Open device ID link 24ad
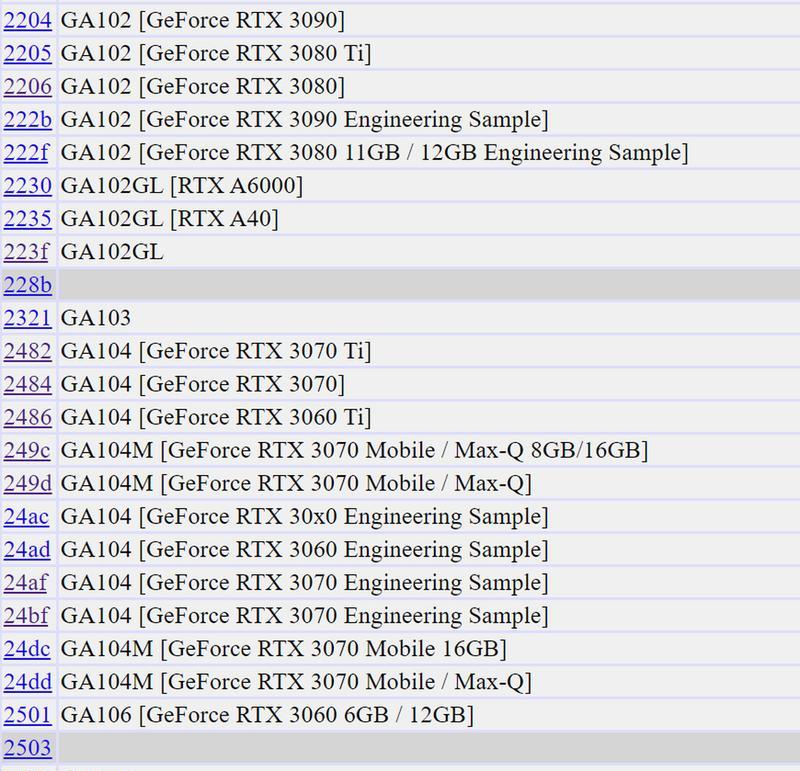Screen dimensions: 800x771 pyautogui.click(x=27, y=550)
